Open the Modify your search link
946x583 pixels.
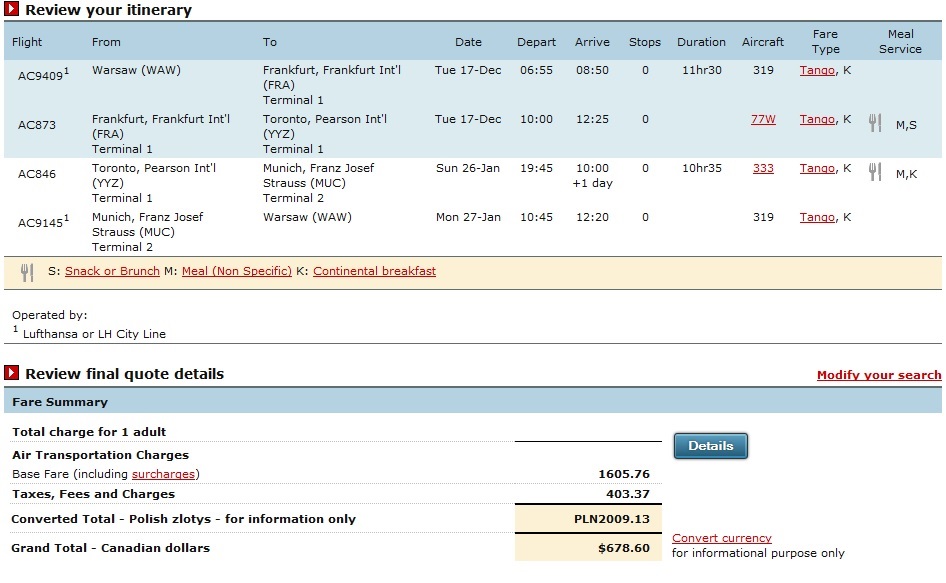pyautogui.click(x=879, y=375)
